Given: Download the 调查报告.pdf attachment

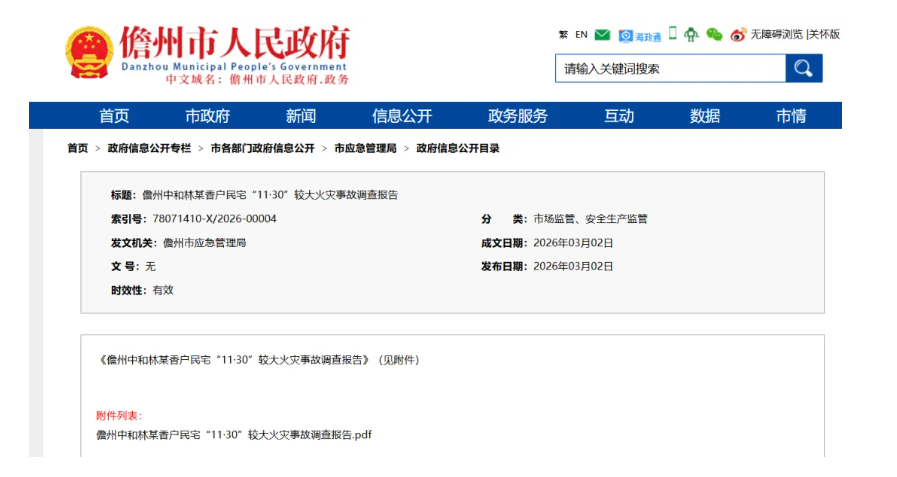Looking at the screenshot, I should point(234,435).
